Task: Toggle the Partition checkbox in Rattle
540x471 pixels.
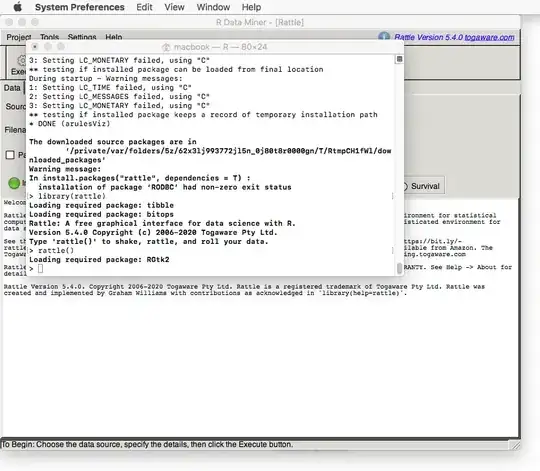Action: (10, 155)
